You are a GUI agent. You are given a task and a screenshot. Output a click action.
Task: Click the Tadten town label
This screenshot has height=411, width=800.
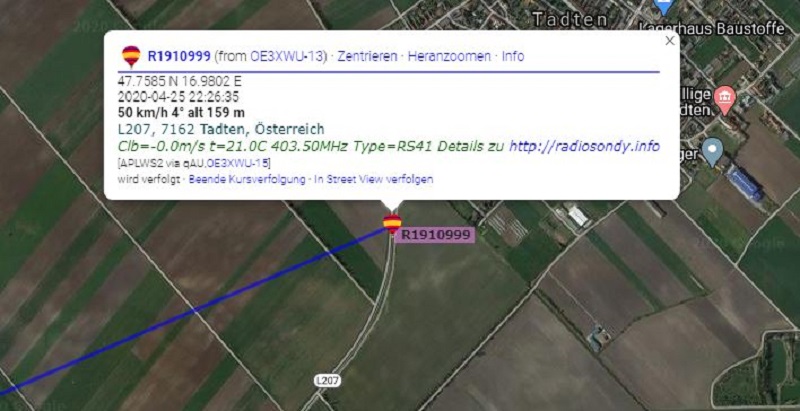570,19
